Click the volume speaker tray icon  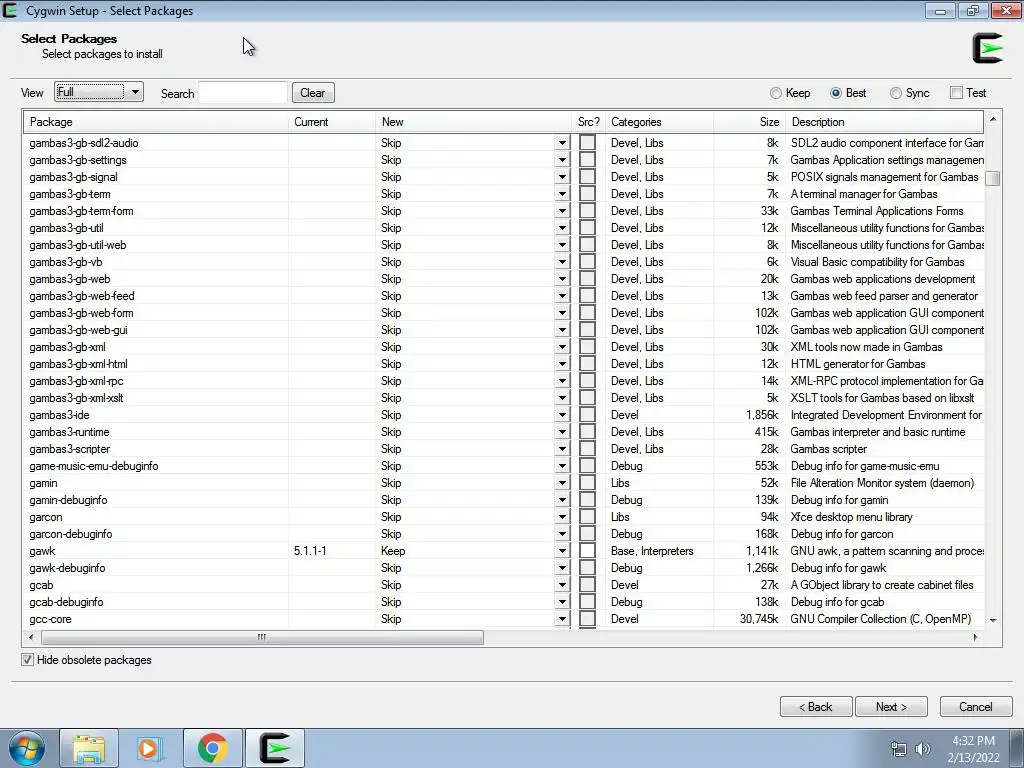[x=922, y=749]
